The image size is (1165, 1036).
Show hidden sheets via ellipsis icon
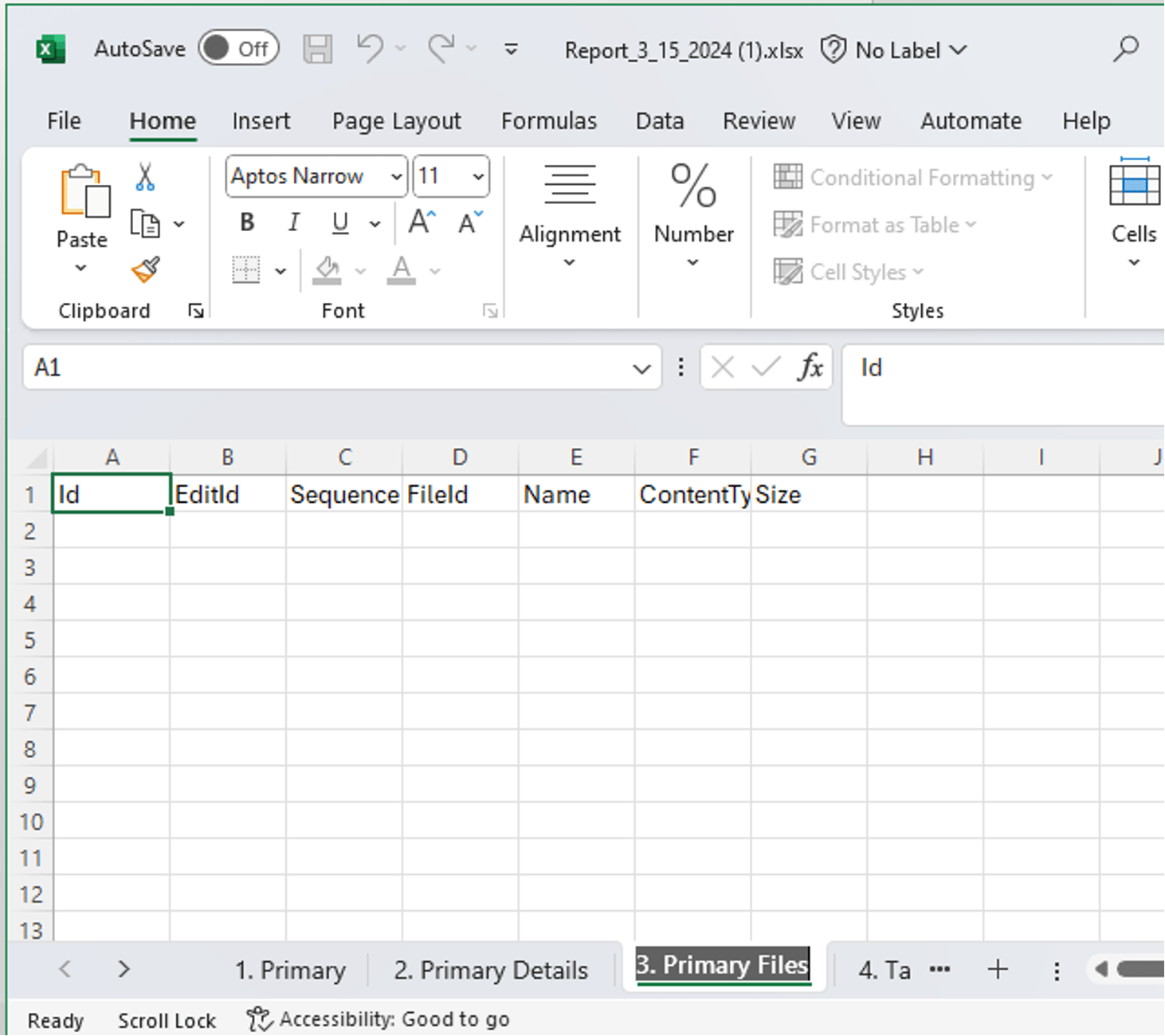click(x=940, y=970)
